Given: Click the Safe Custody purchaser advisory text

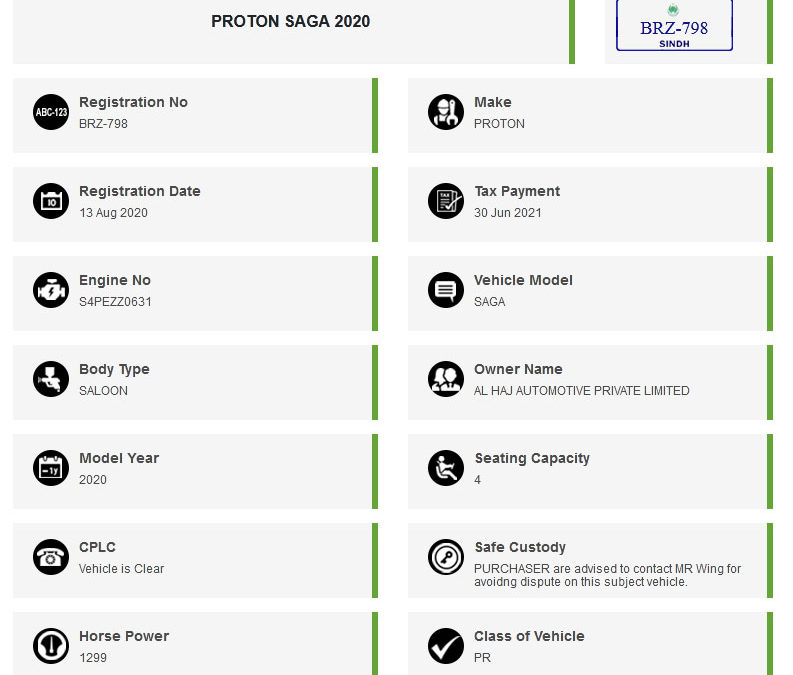Looking at the screenshot, I should (x=607, y=575).
